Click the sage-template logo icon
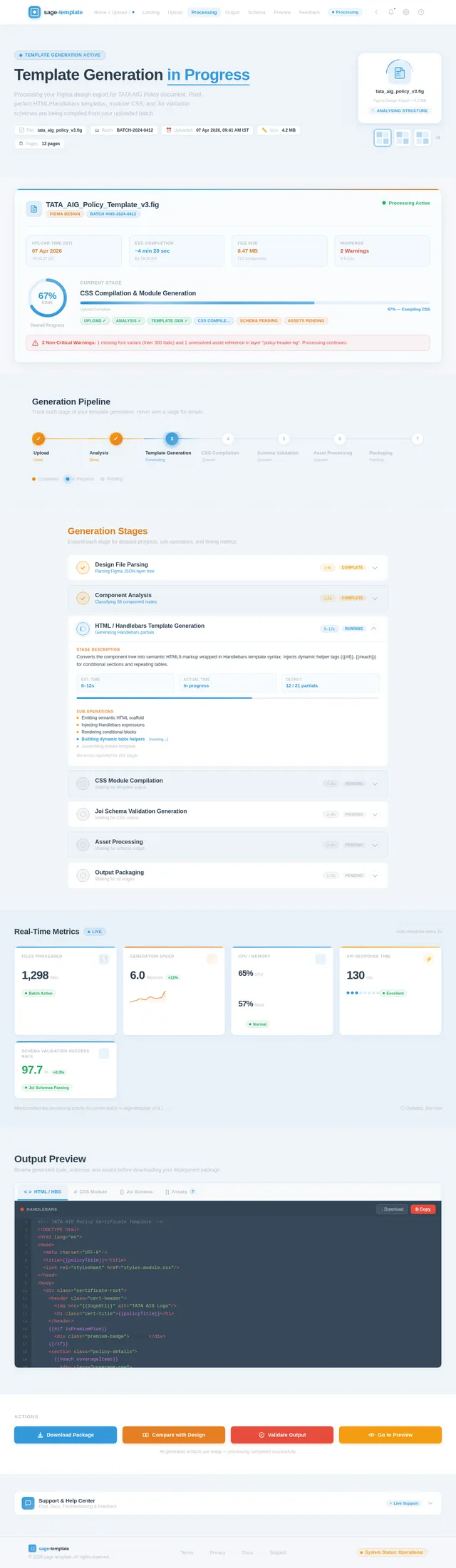This screenshot has height=1568, width=456. (x=34, y=12)
